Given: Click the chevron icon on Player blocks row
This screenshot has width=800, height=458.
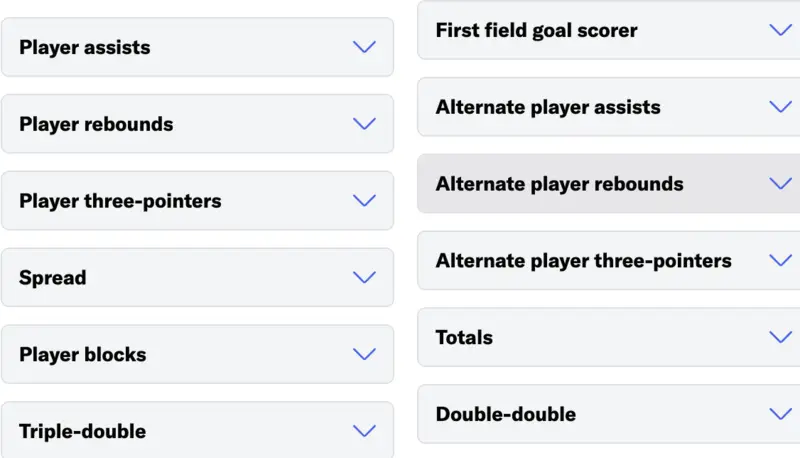Looking at the screenshot, I should click(364, 355).
